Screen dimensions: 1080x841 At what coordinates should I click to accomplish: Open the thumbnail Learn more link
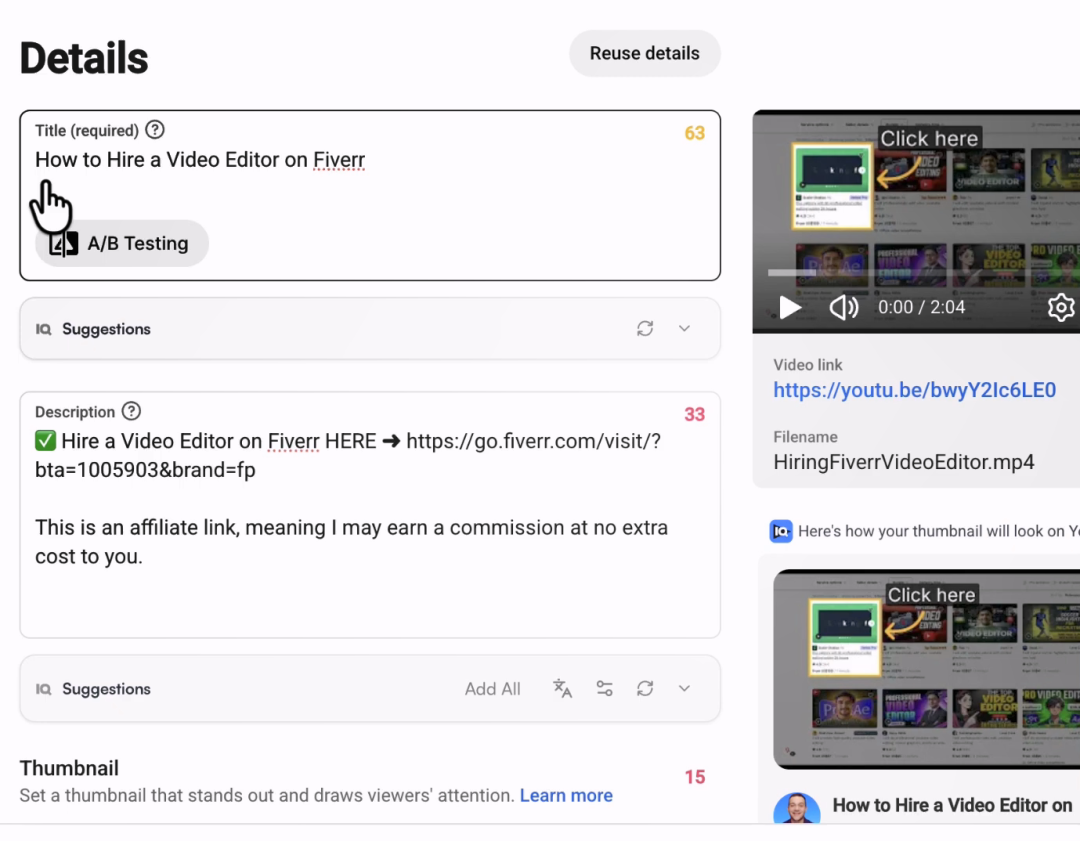click(x=565, y=796)
